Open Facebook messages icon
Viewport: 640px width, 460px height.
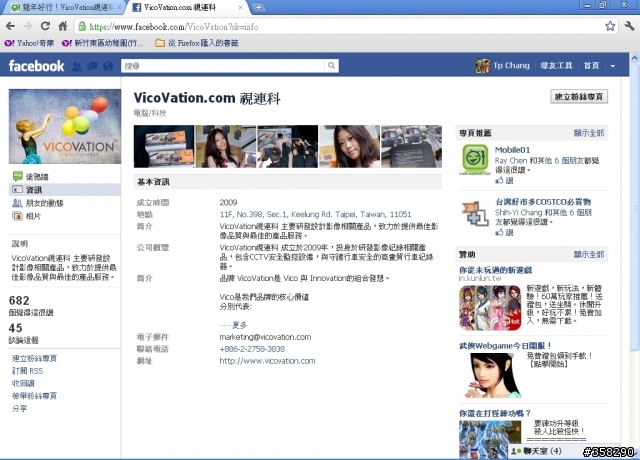click(x=92, y=66)
